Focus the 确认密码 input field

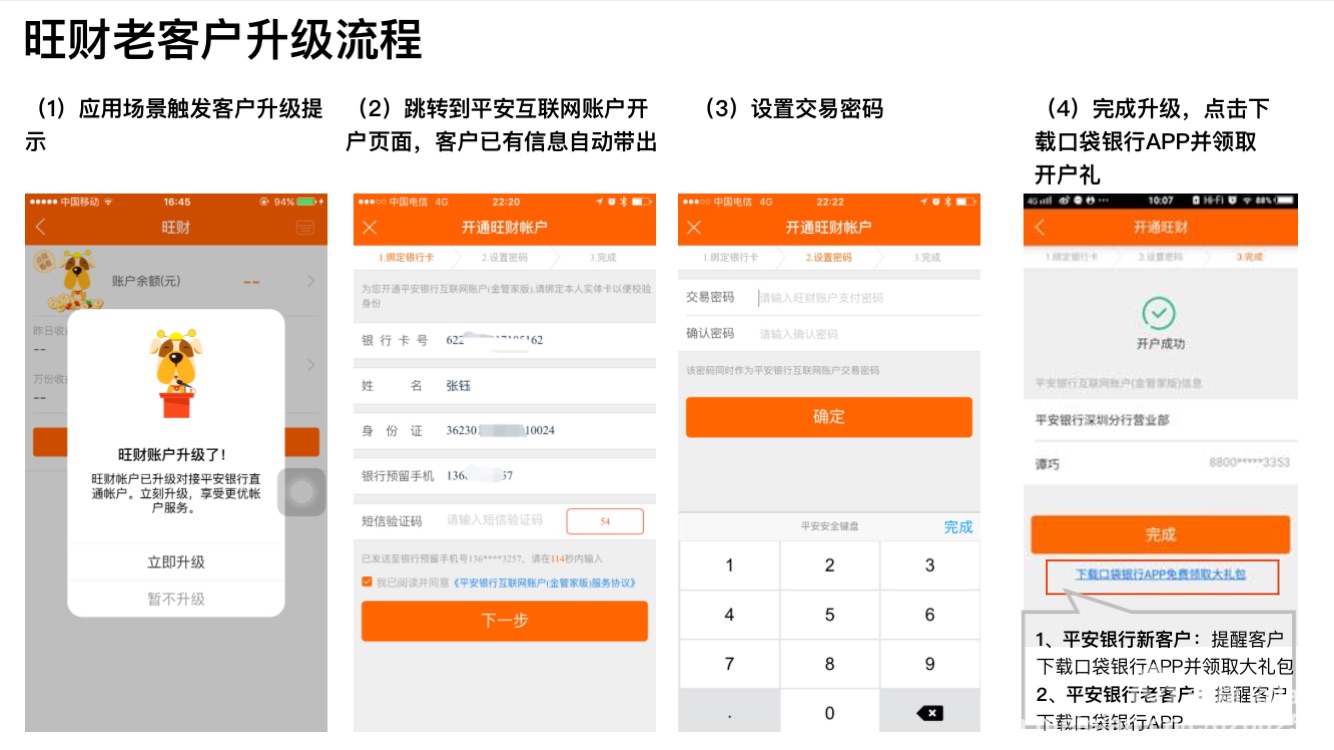[x=828, y=333]
